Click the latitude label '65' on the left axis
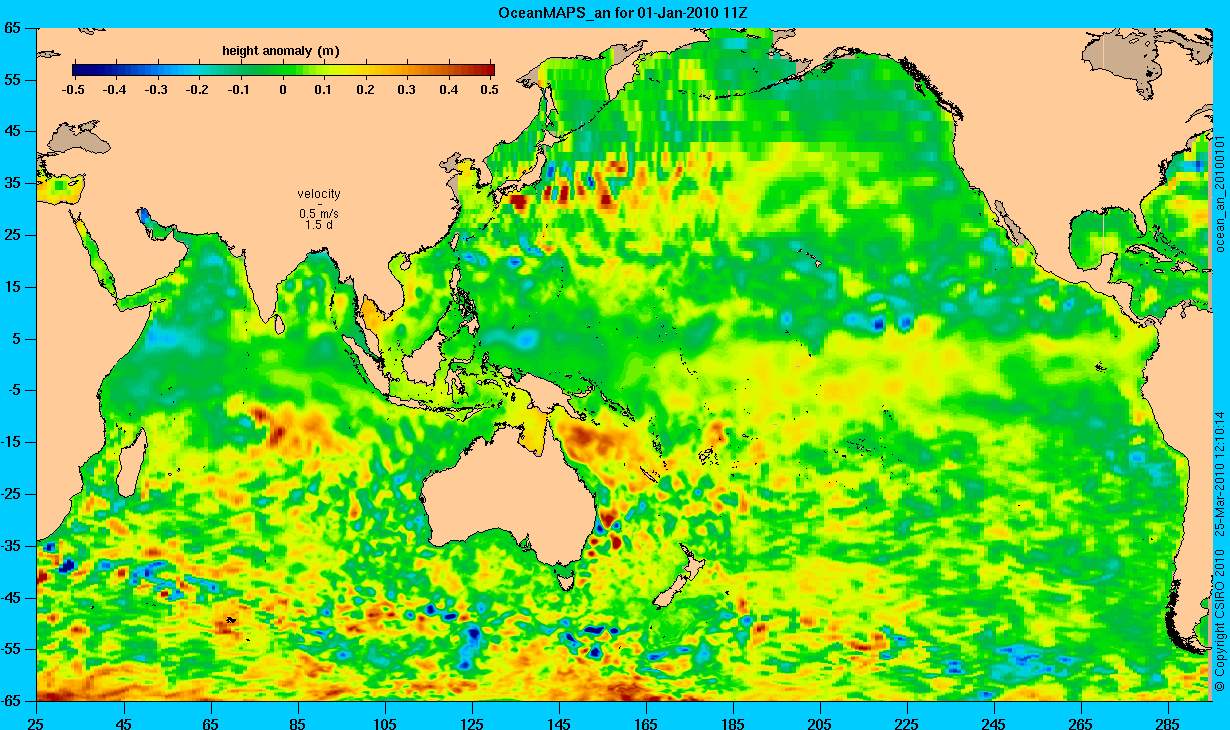1230x730 pixels. click(14, 28)
